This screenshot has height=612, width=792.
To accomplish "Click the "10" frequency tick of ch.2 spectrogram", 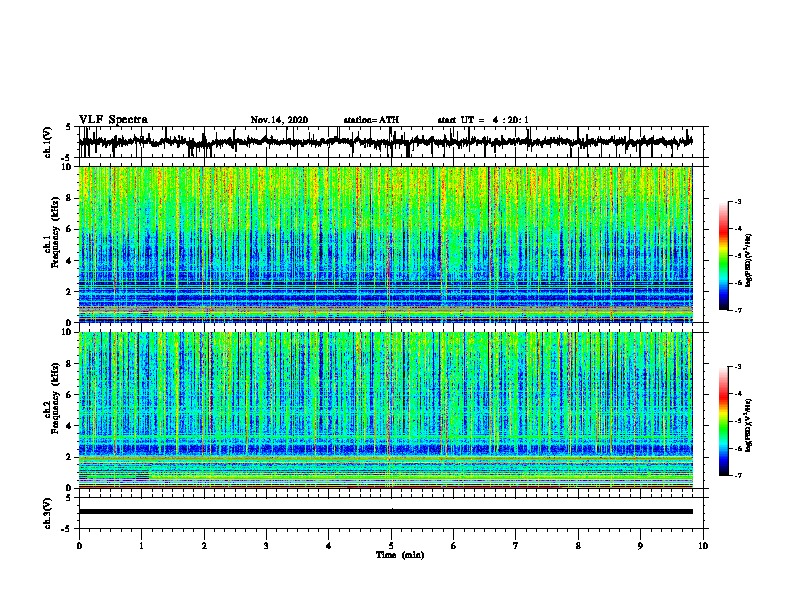I will 66,332.
